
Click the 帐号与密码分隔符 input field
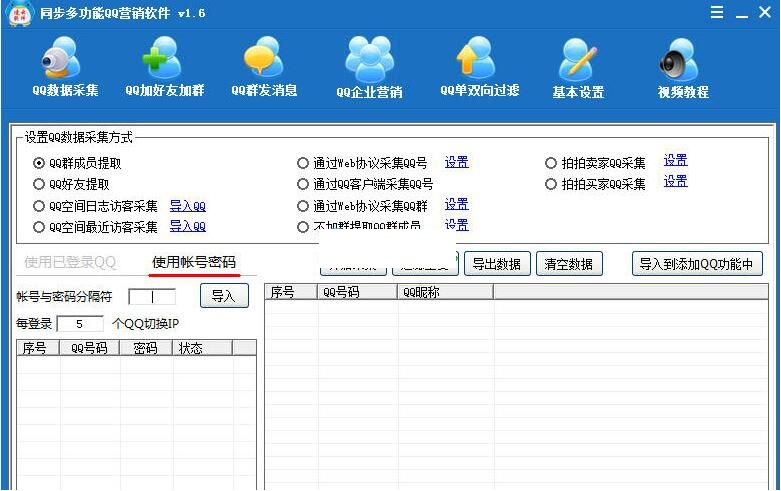[x=152, y=297]
